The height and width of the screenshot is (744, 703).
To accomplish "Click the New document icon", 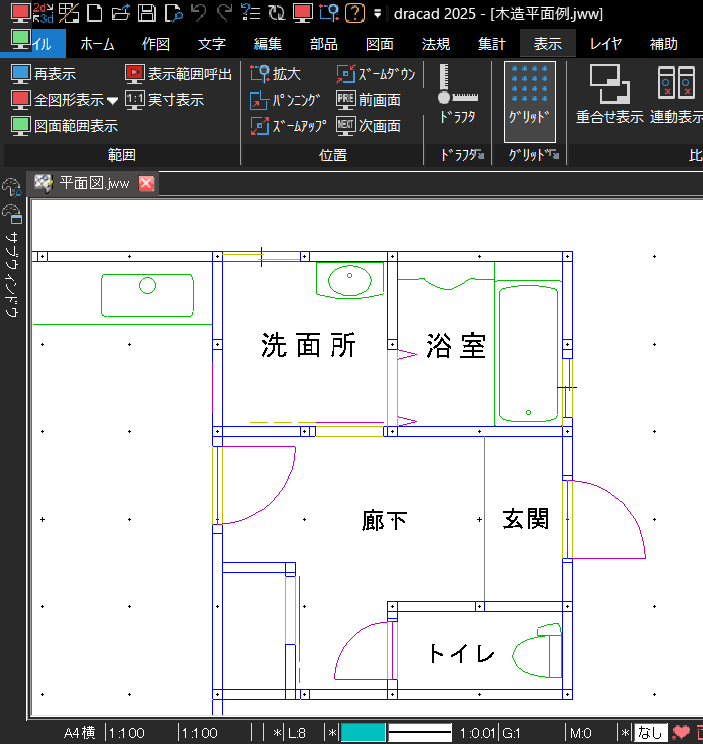I will 95,13.
